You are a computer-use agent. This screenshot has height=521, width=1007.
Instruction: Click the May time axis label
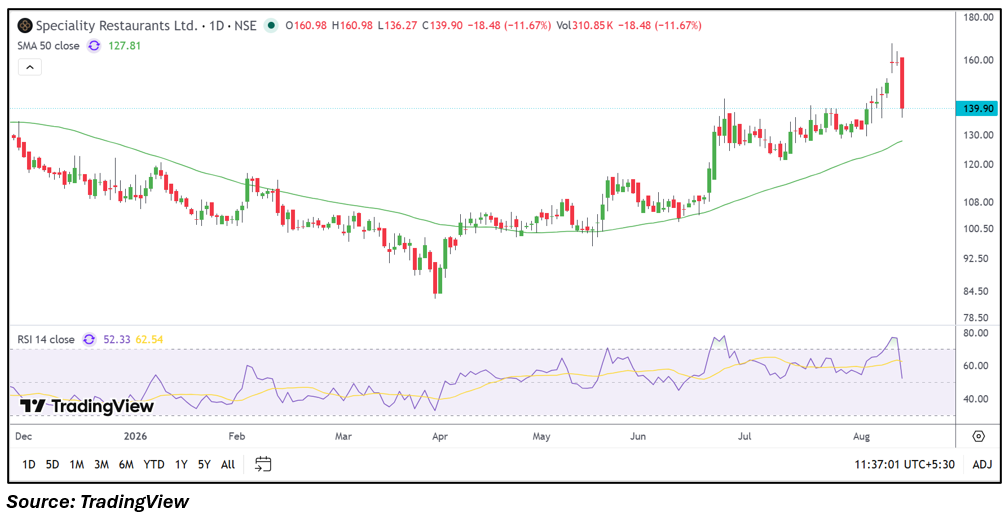tap(541, 437)
